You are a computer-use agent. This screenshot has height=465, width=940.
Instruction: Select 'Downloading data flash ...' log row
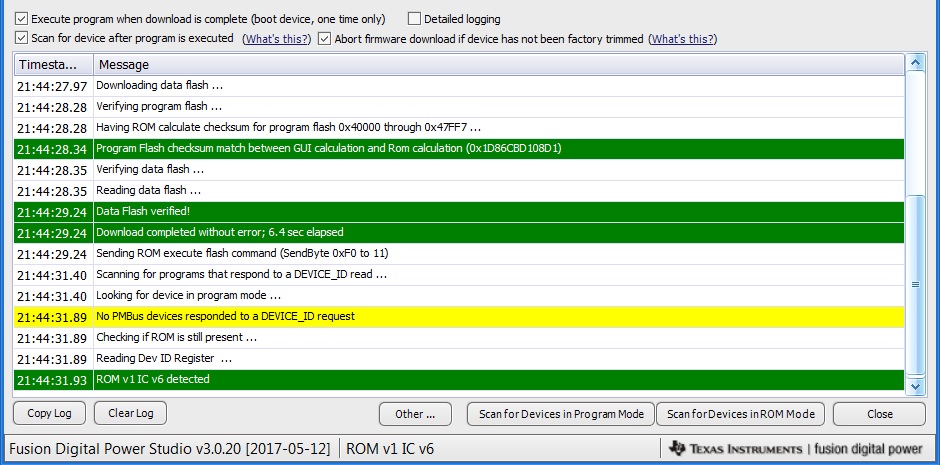coord(459,86)
